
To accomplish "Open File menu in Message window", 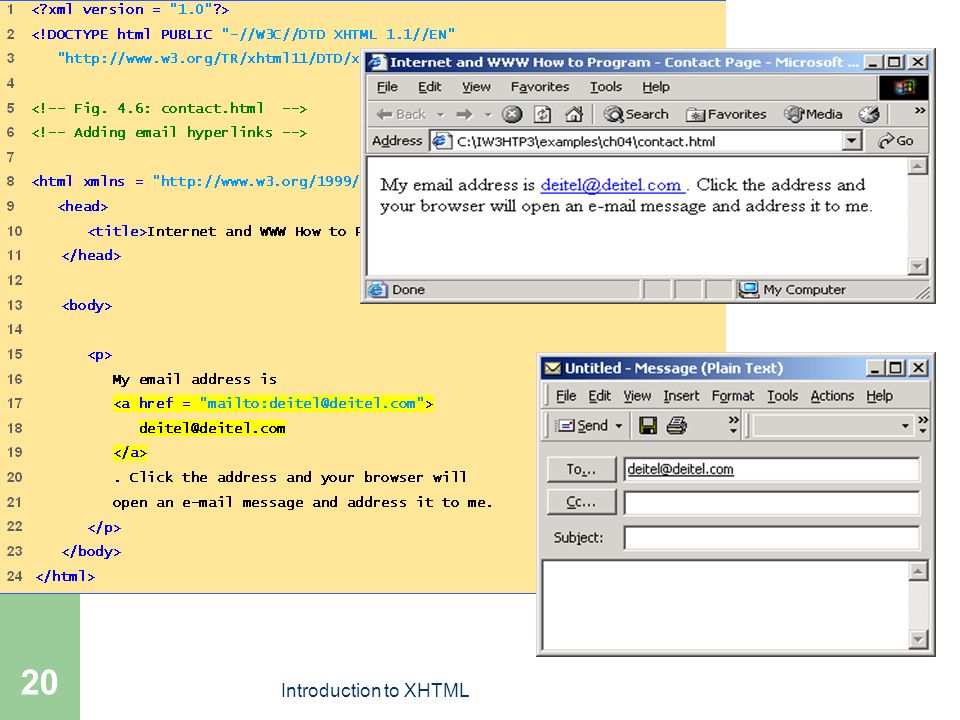I will [566, 396].
